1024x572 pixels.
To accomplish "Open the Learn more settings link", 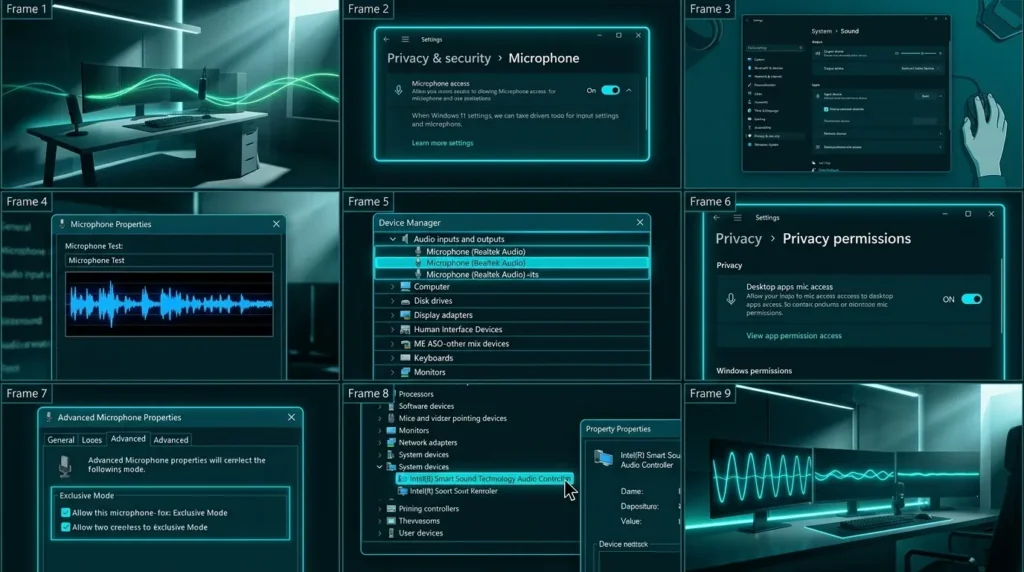I will click(x=442, y=143).
